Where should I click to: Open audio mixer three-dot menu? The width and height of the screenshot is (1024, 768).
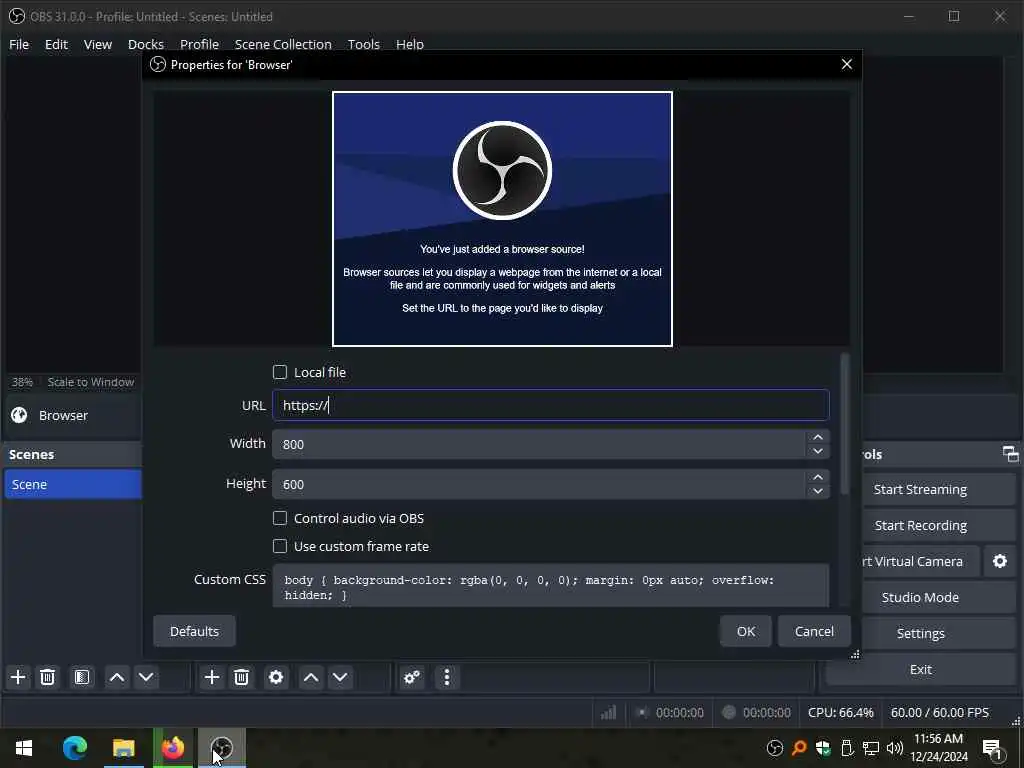click(447, 677)
